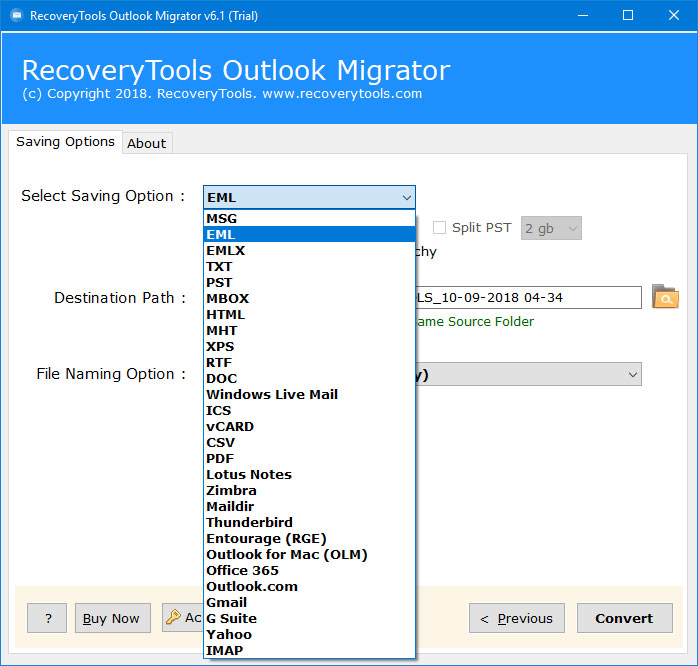Toggle the Split PST checkbox
The height and width of the screenshot is (666, 698).
(439, 227)
